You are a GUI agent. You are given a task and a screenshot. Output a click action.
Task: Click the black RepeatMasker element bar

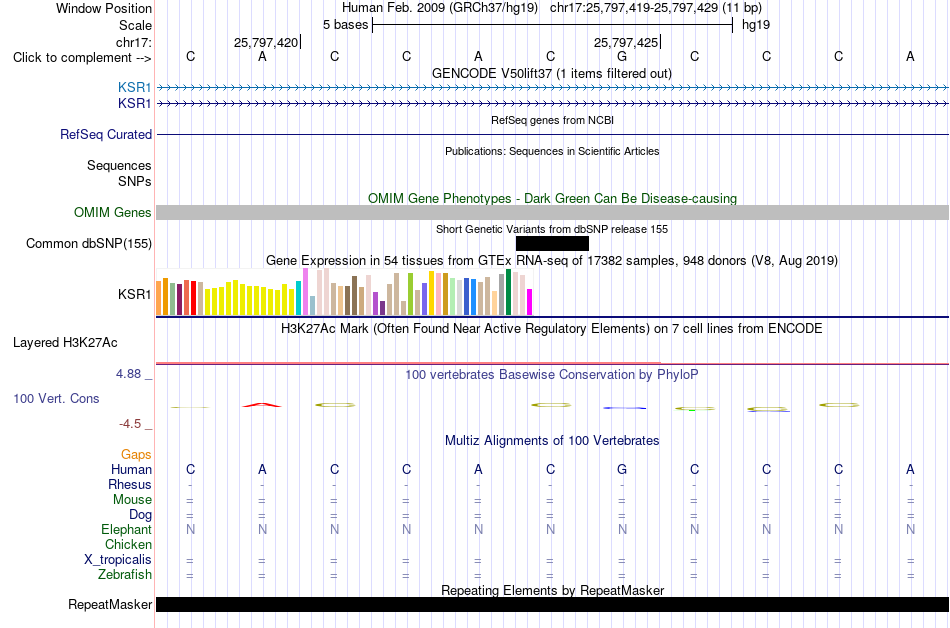(x=552, y=604)
